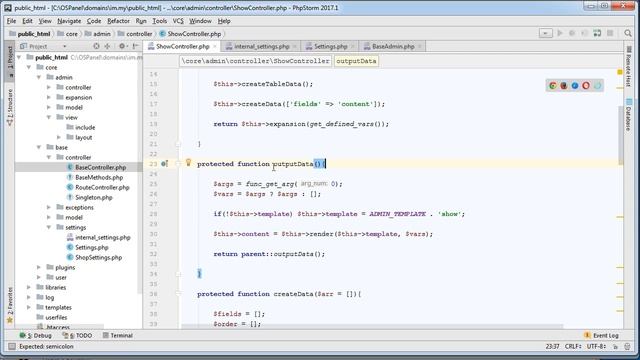Open the Remote Host side panel
Screen dimensions: 640x360
tap(629, 67)
